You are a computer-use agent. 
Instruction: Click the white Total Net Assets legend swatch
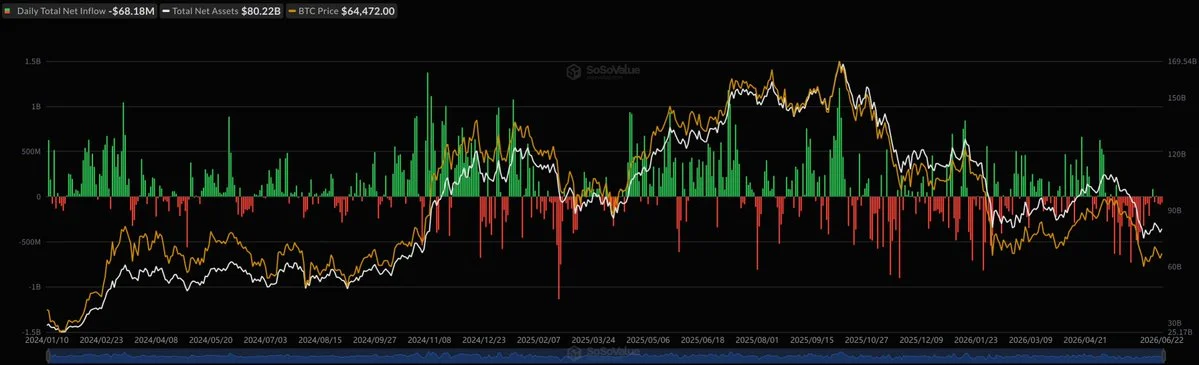coord(166,11)
